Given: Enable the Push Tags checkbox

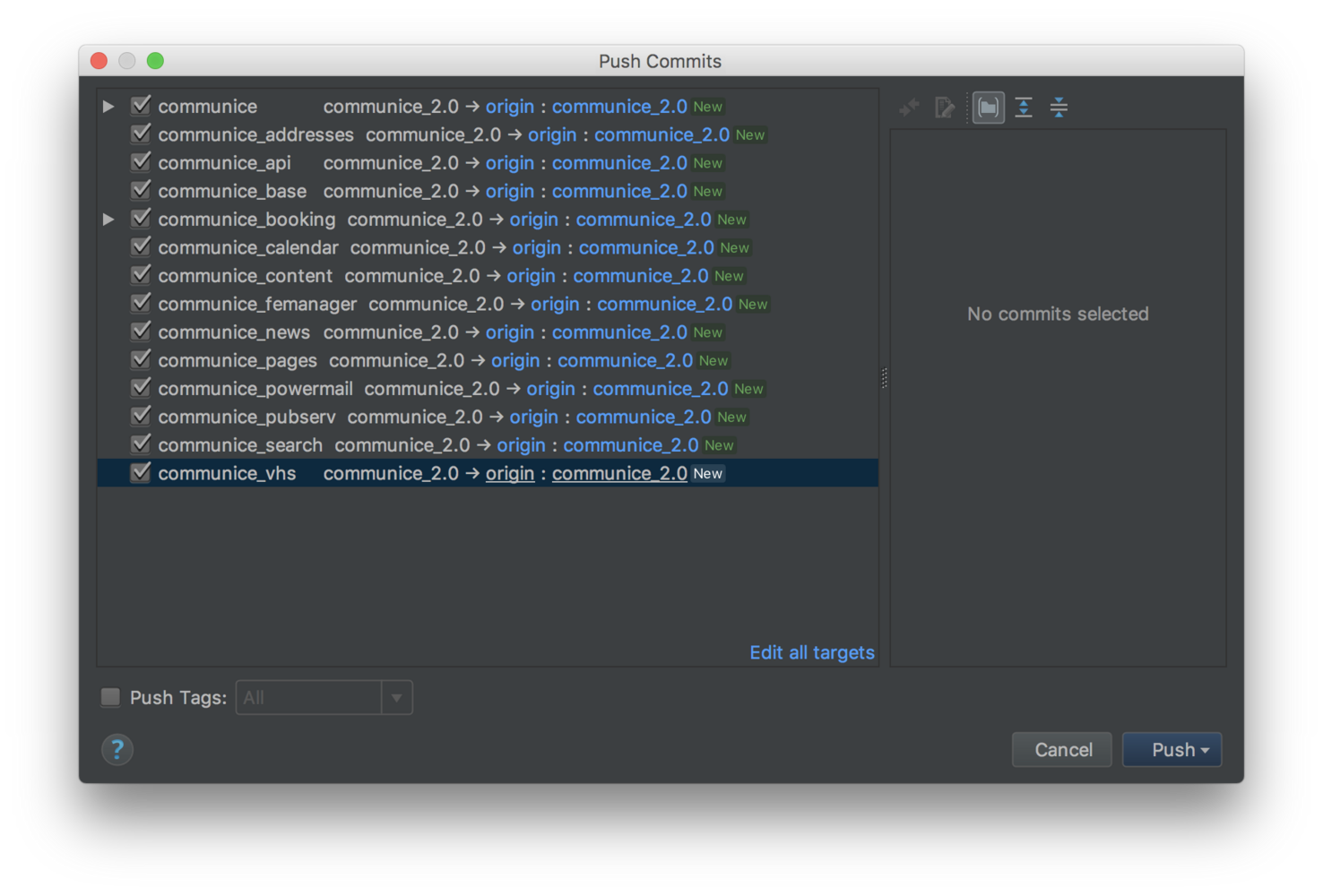Looking at the screenshot, I should pyautogui.click(x=111, y=697).
